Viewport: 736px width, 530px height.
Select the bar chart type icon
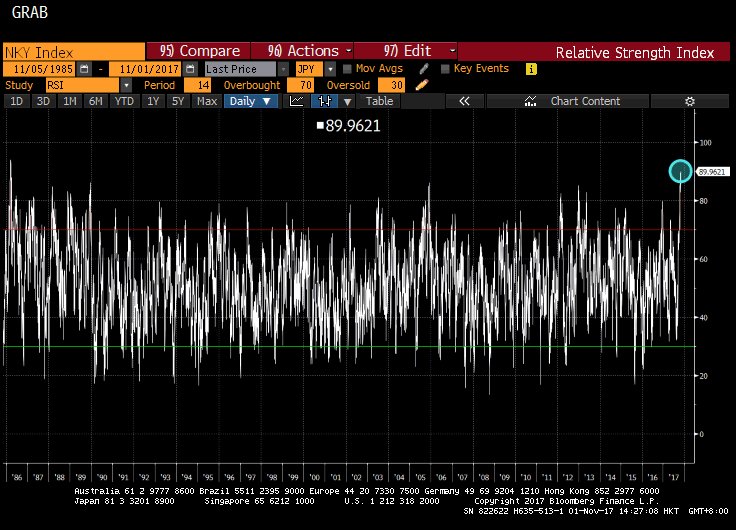click(x=325, y=101)
